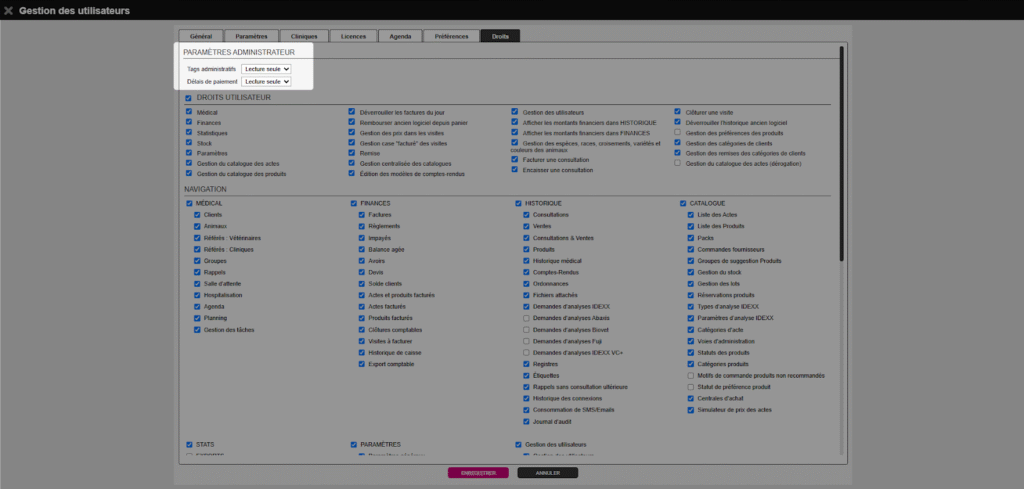This screenshot has height=489, width=1024.
Task: Uncheck Export comptable under Finances
Action: [361, 364]
